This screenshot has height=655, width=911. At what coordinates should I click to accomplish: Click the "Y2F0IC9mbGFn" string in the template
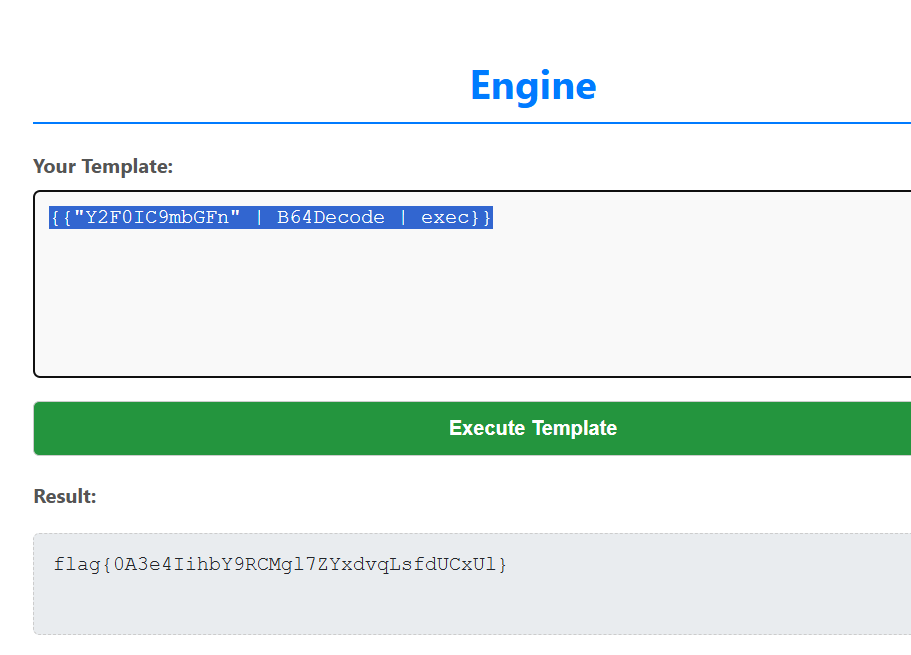point(156,218)
